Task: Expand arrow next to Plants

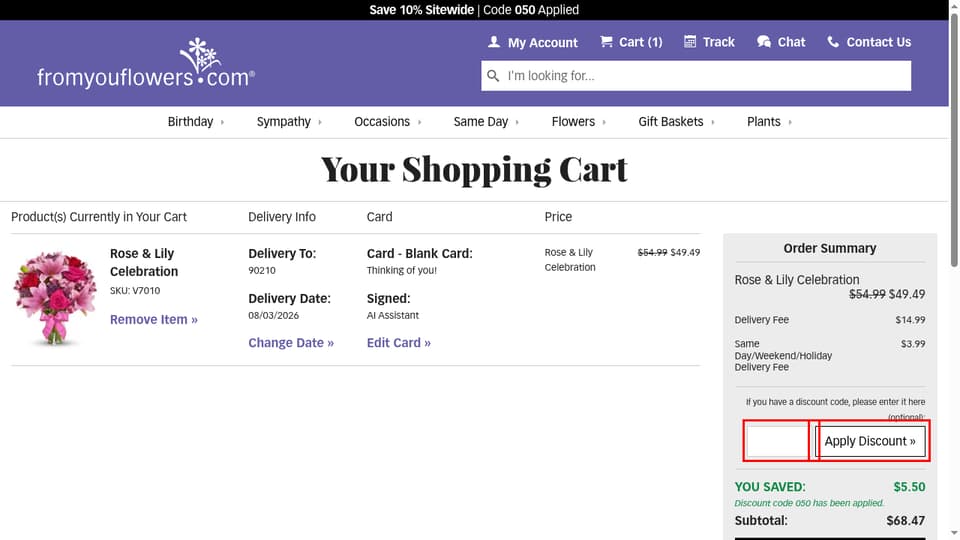Action: coord(790,122)
